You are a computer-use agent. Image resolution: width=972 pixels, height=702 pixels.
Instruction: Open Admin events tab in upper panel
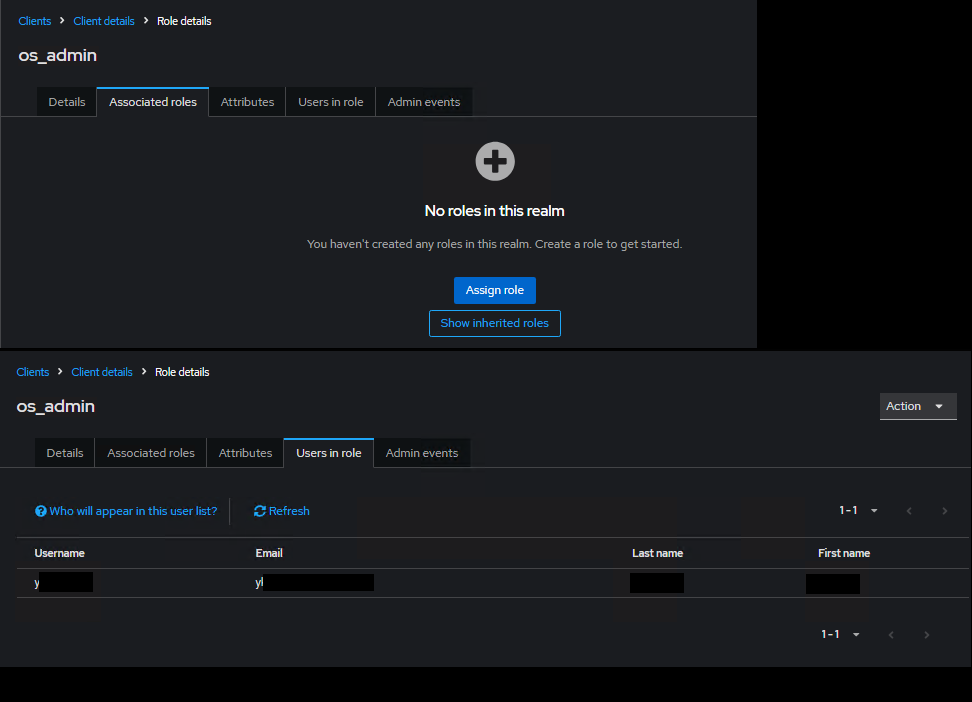pyautogui.click(x=424, y=102)
